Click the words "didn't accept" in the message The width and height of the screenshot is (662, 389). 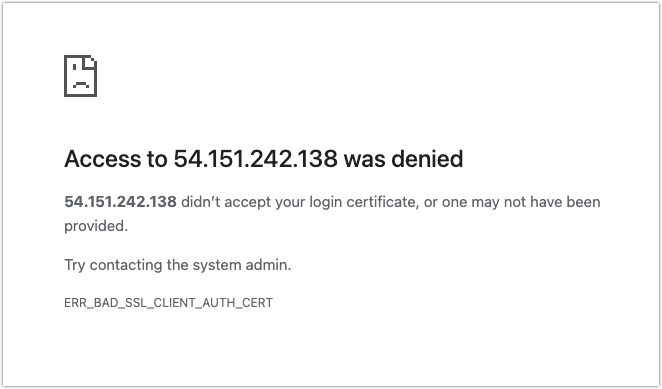[x=226, y=202]
